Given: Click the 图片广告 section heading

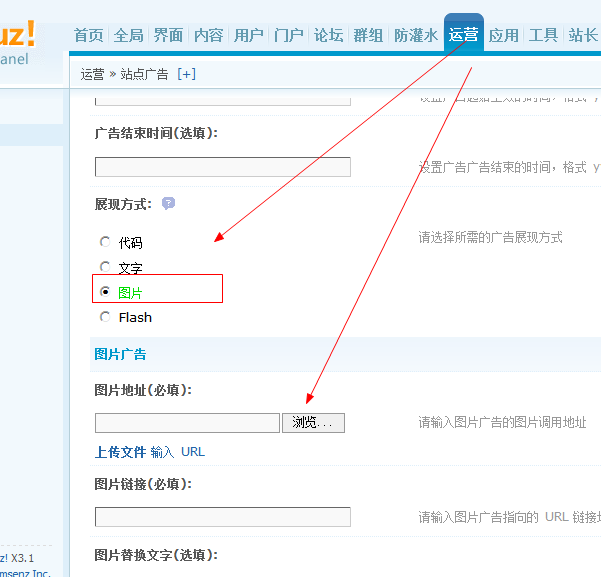Looking at the screenshot, I should pyautogui.click(x=120, y=354).
